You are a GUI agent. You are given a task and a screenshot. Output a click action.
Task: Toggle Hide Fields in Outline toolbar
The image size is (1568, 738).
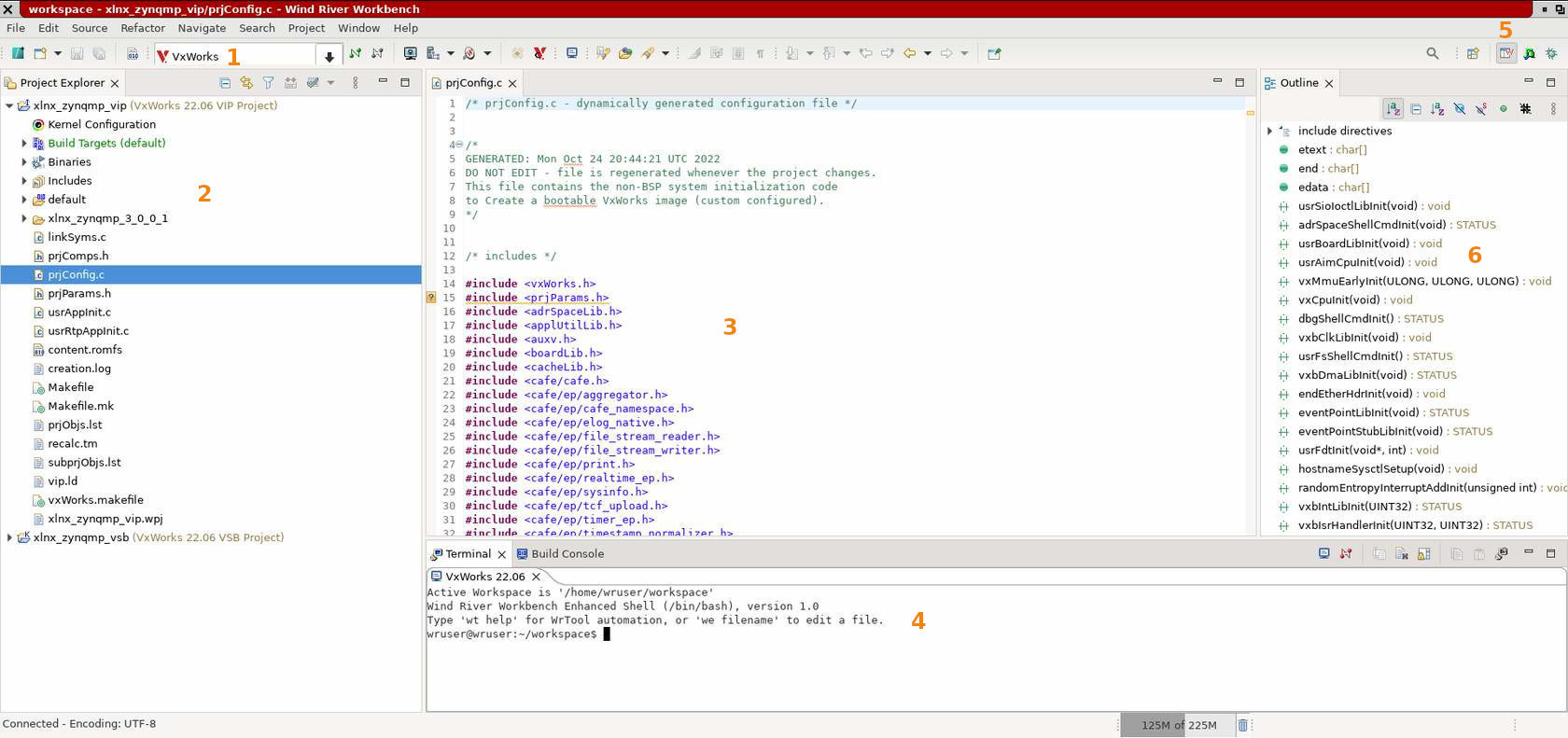[x=1460, y=109]
